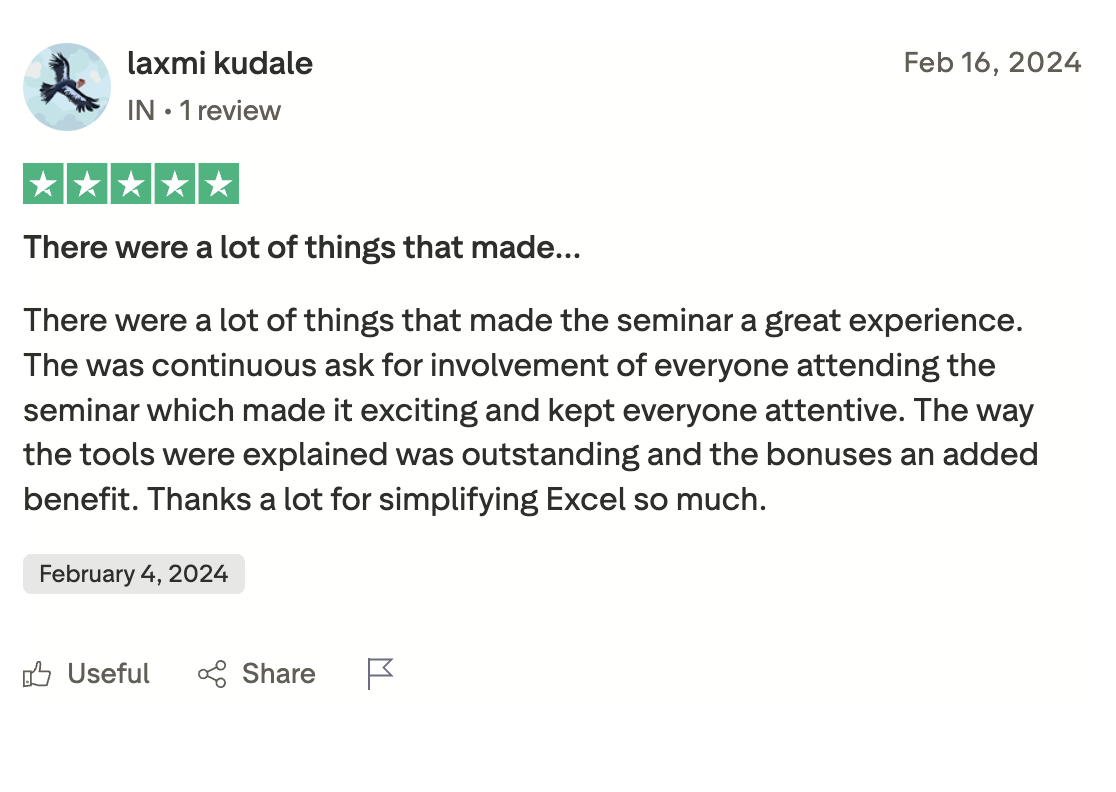Image resolution: width=1116 pixels, height=792 pixels.
Task: Click the Feb 16, 2024 post date
Action: click(992, 63)
